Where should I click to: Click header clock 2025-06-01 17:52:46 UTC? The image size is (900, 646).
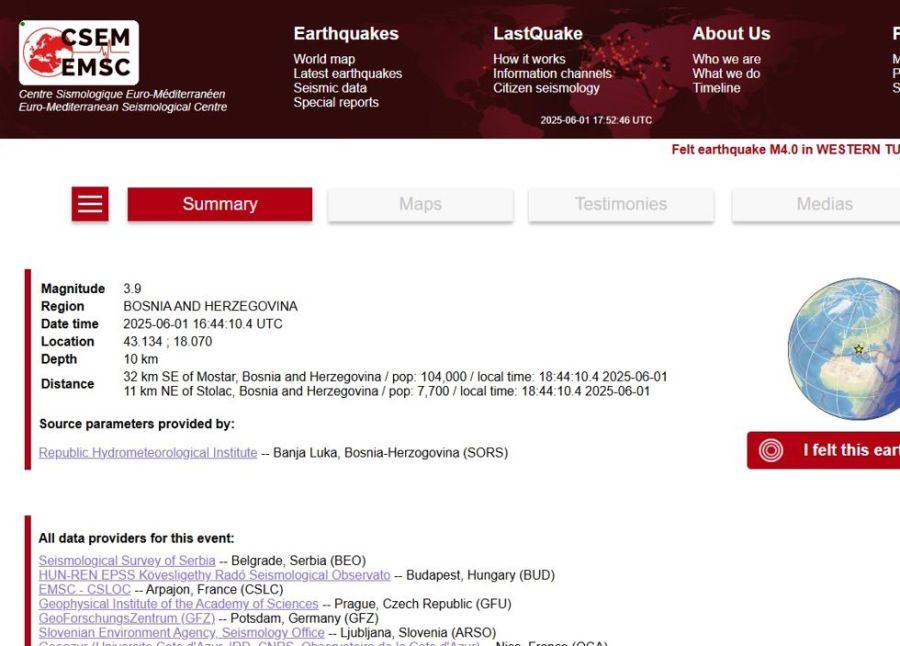click(596, 120)
